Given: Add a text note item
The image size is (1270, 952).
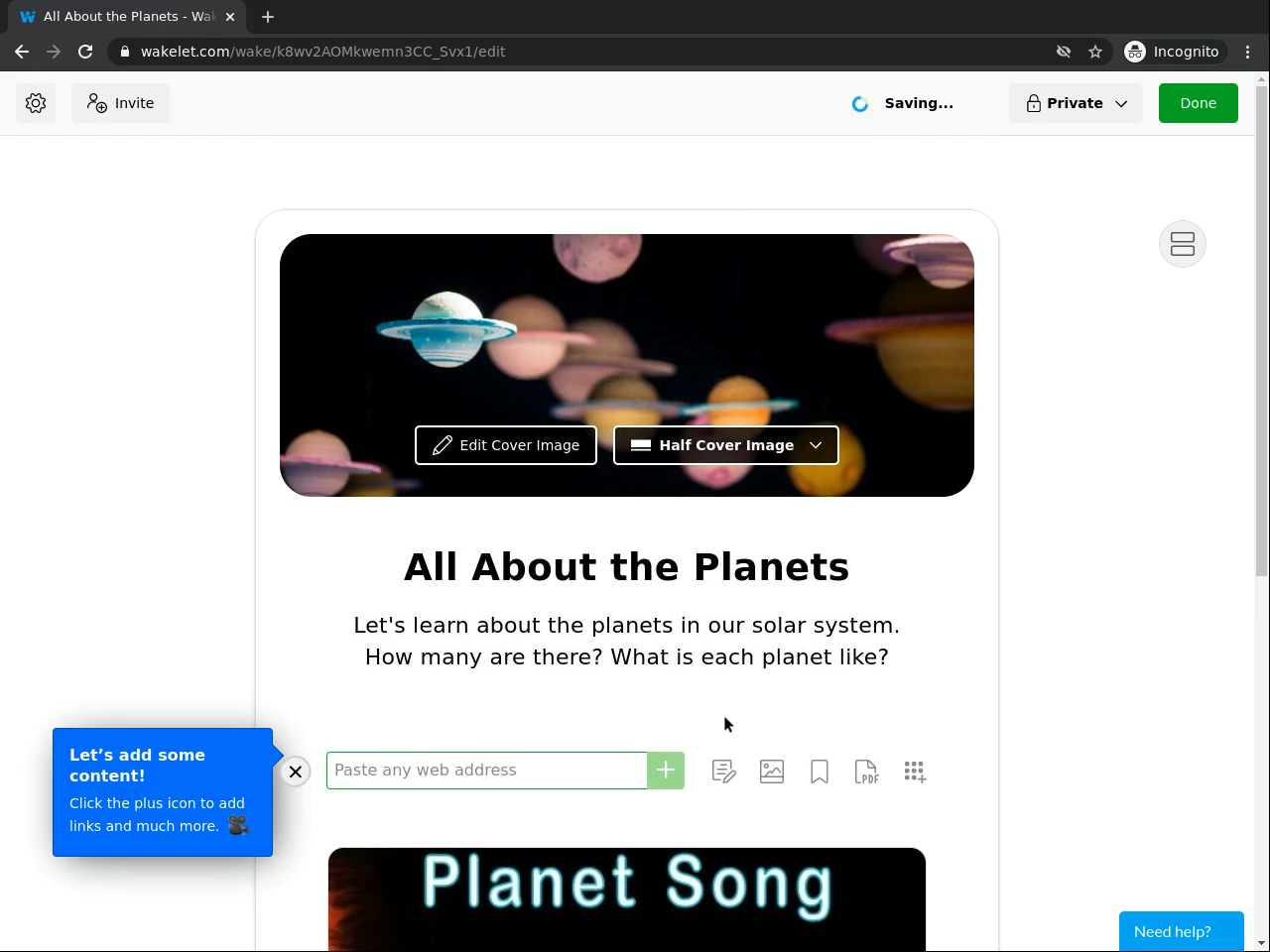Looking at the screenshot, I should [x=724, y=772].
